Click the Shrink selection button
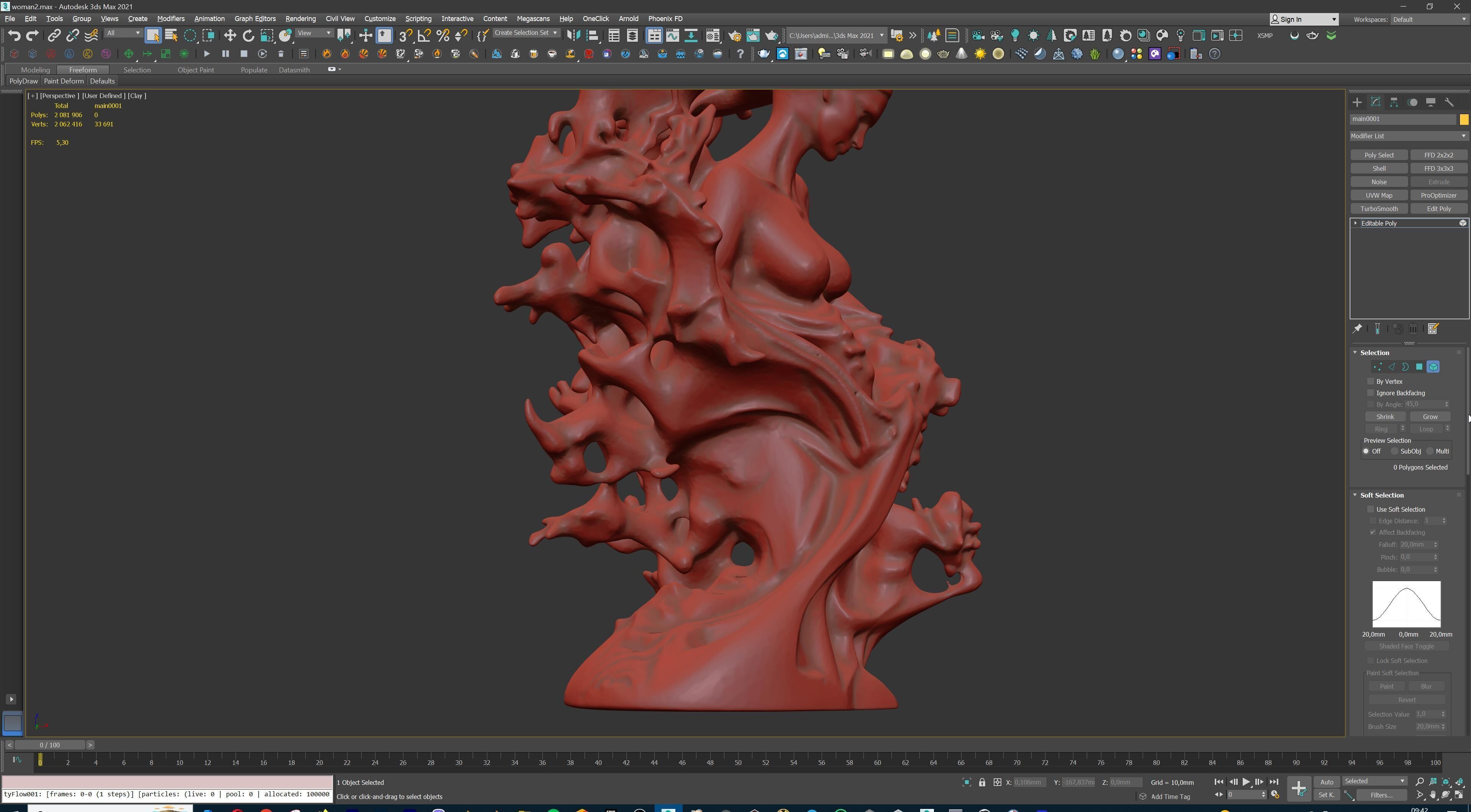 [1385, 417]
